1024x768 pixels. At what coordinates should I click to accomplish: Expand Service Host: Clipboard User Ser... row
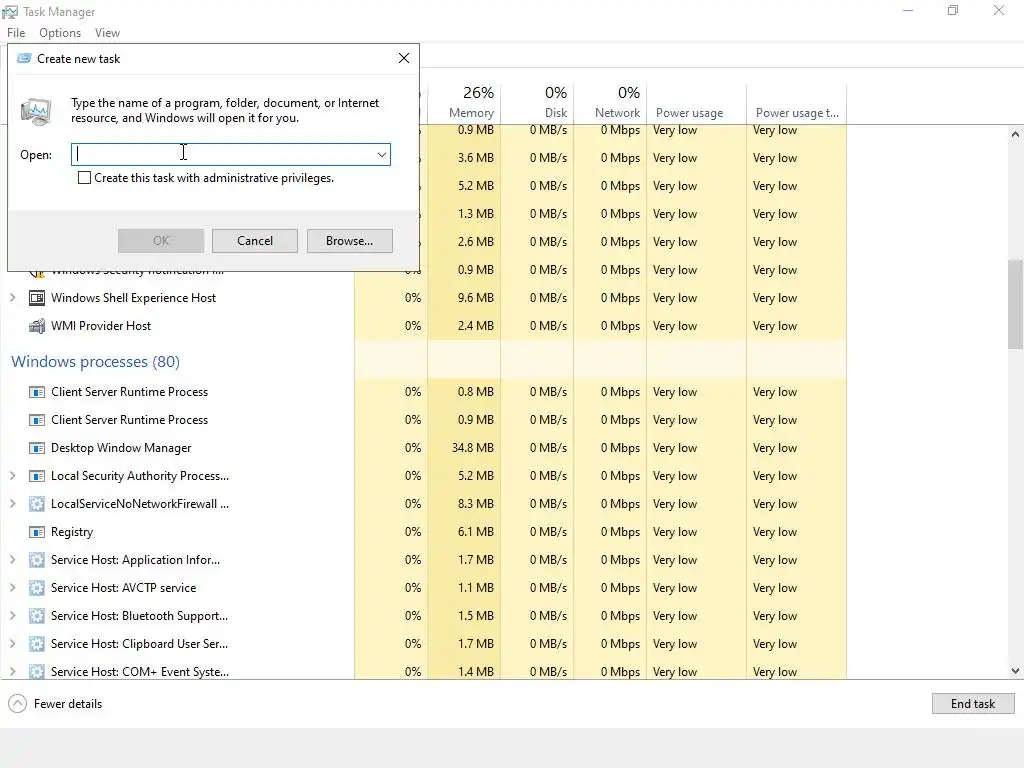[12, 644]
